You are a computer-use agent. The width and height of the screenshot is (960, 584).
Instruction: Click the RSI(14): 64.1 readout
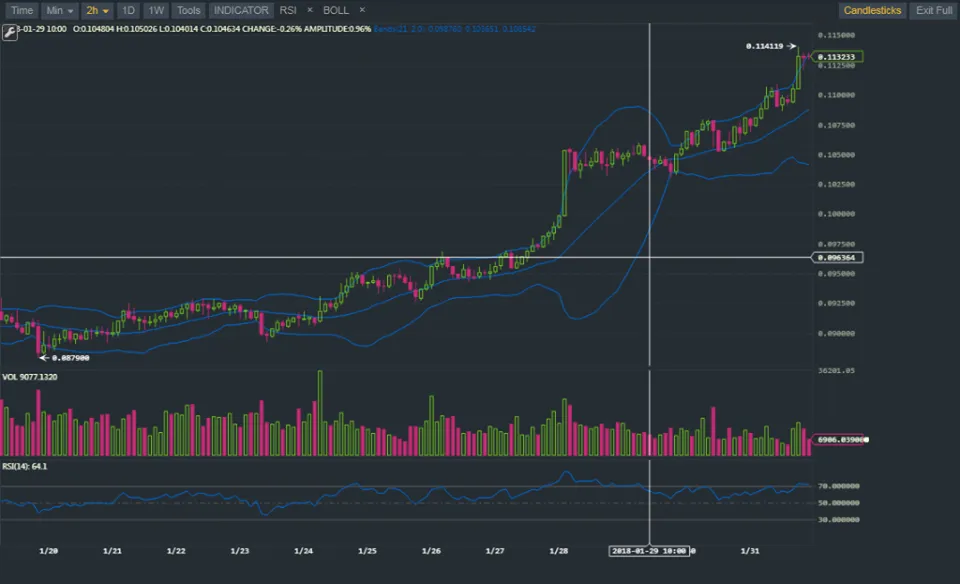click(24, 466)
